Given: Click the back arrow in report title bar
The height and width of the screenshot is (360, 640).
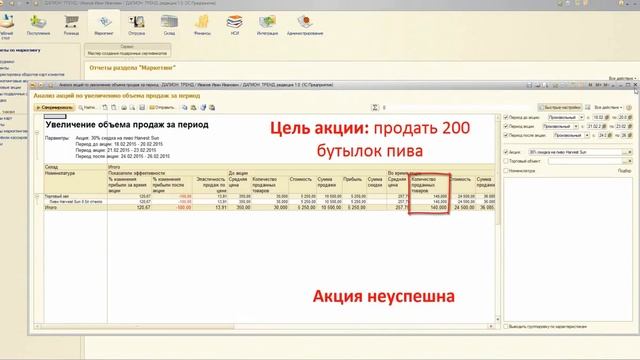Looking at the screenshot, I should pos(34,85).
